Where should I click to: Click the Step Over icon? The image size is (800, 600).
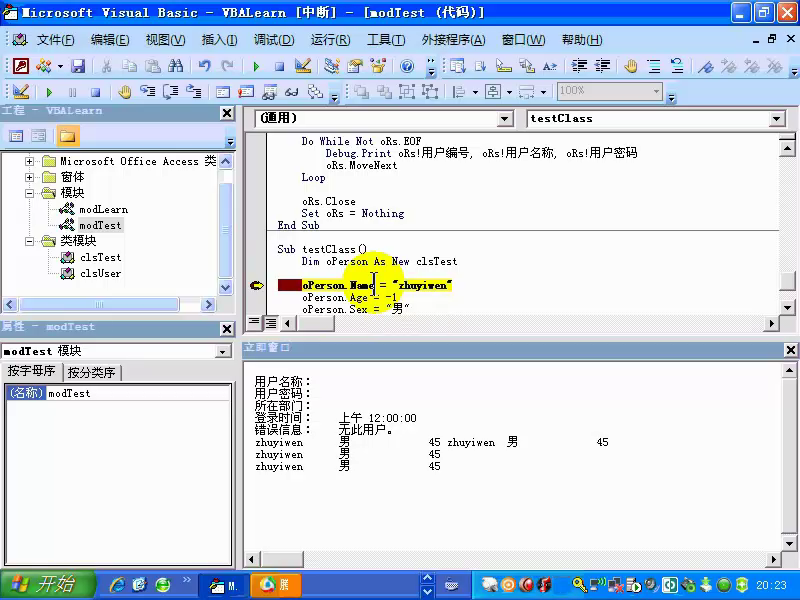(x=170, y=92)
